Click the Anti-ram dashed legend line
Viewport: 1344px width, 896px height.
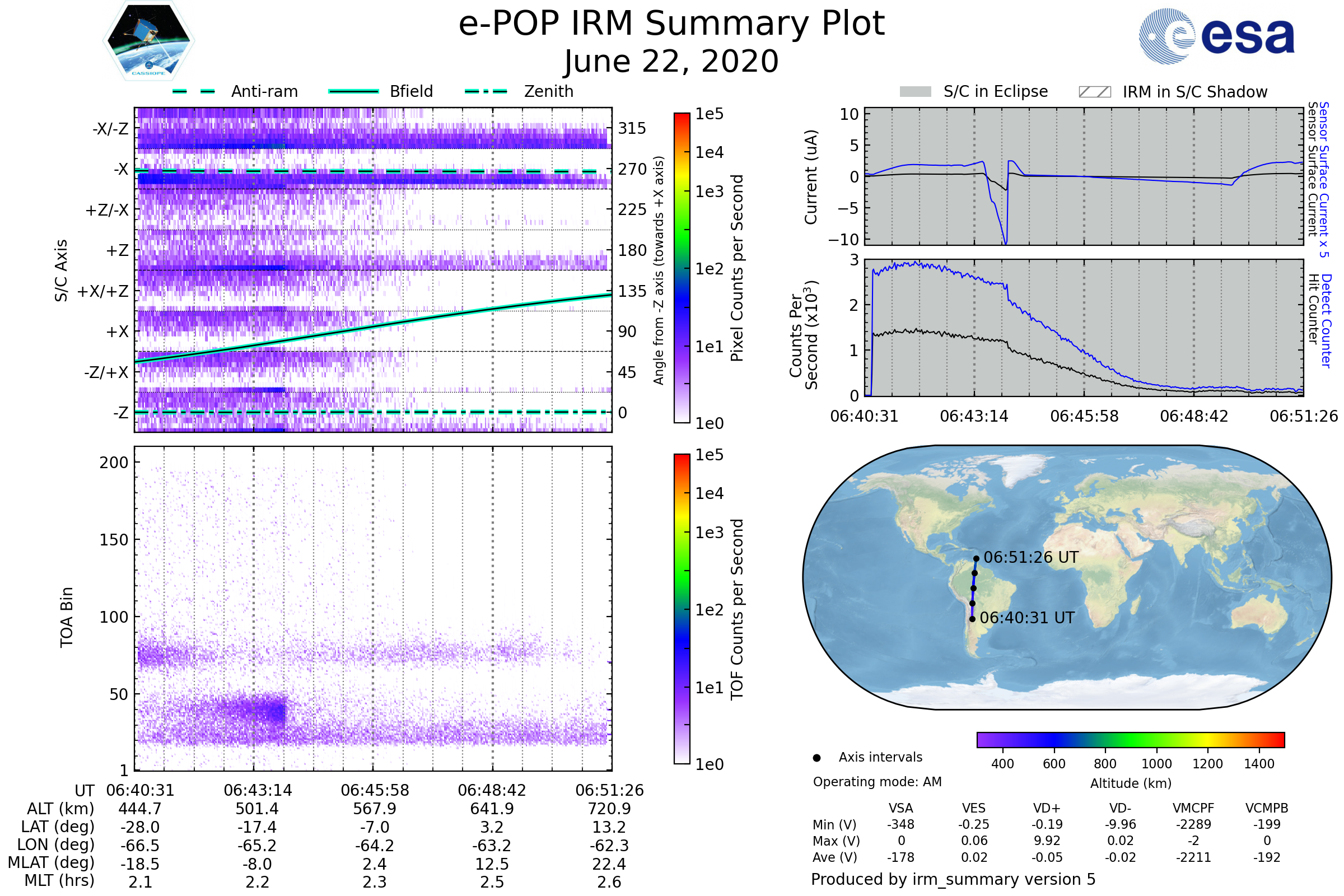[x=194, y=91]
